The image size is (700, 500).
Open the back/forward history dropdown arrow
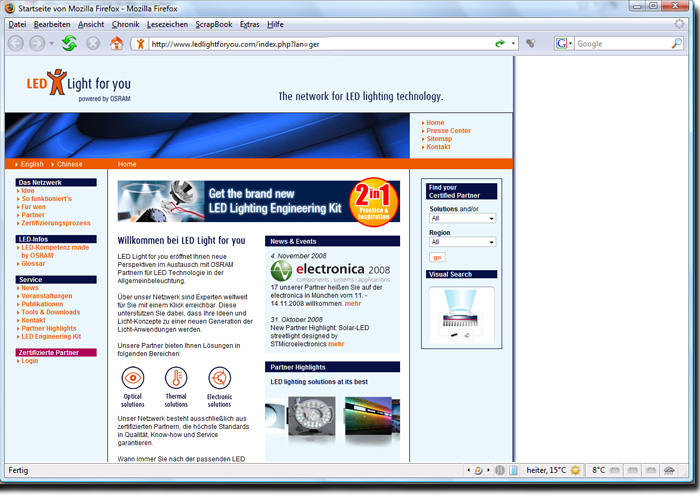(x=51, y=44)
